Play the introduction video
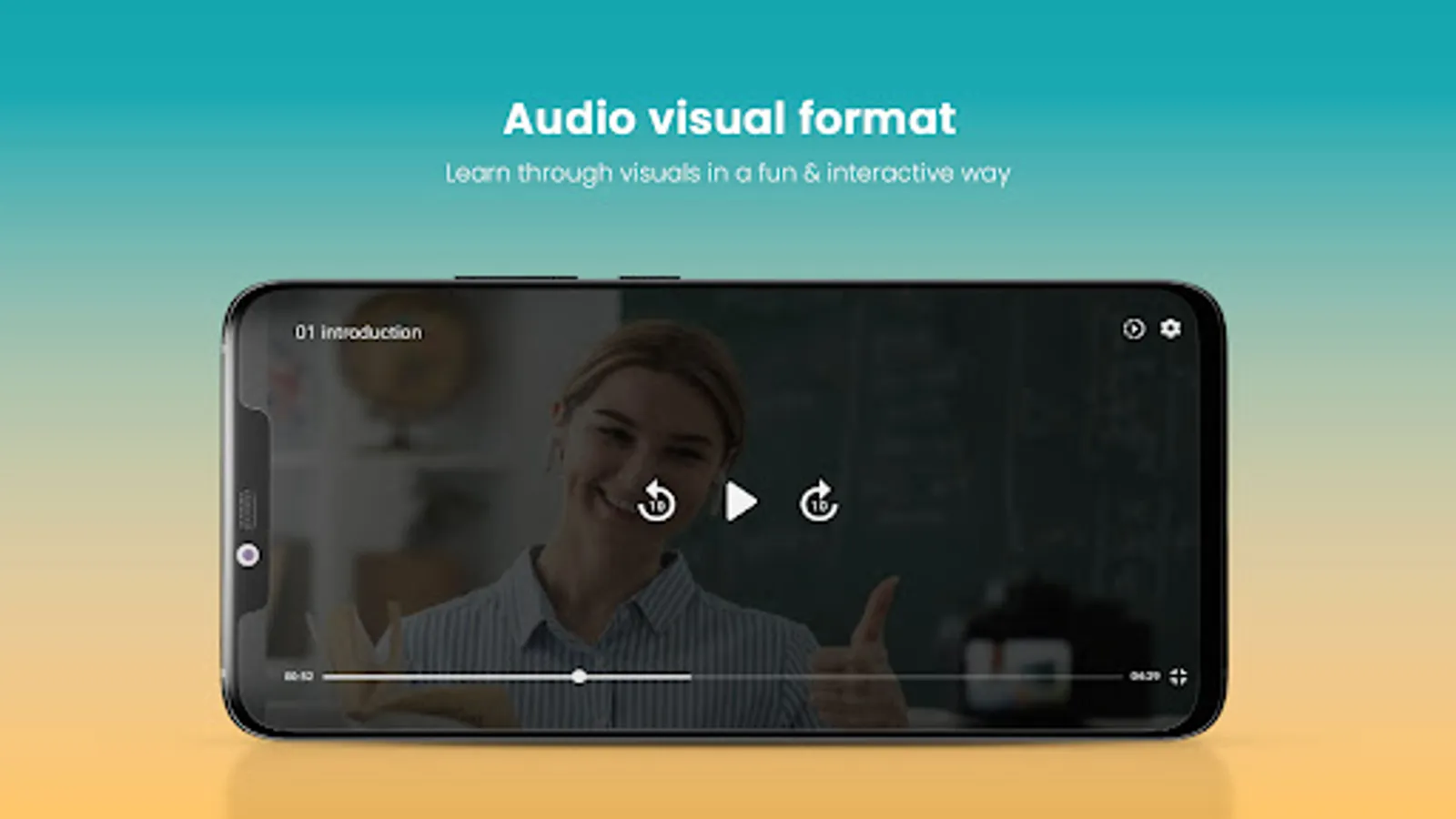 [x=741, y=501]
